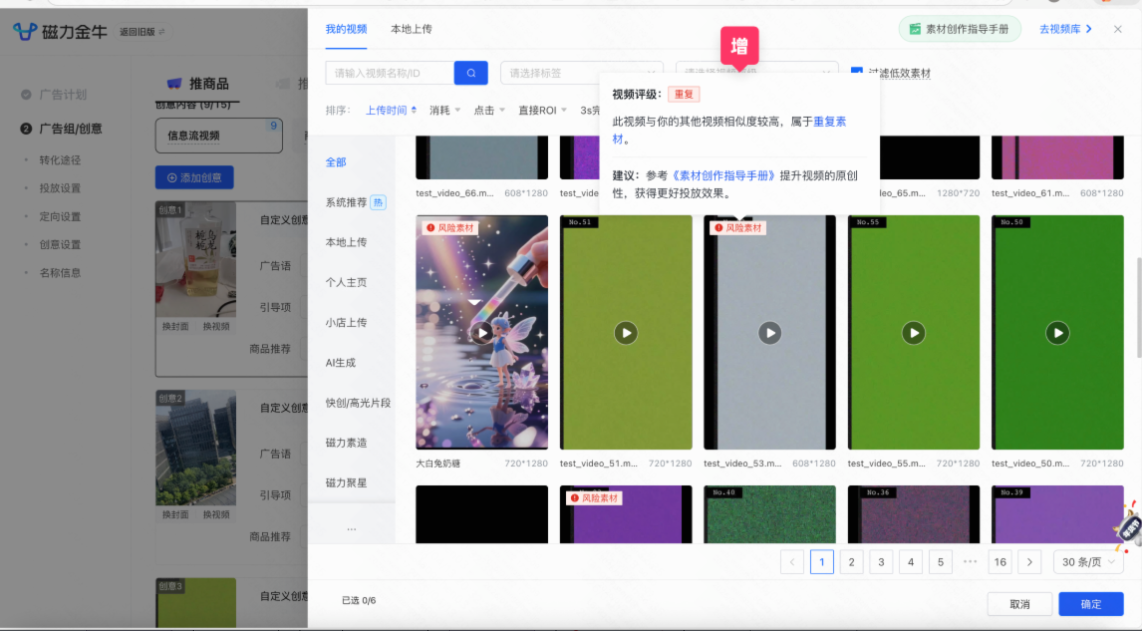Select 全部 category in sidebar
The width and height of the screenshot is (1142, 631).
[x=336, y=162]
